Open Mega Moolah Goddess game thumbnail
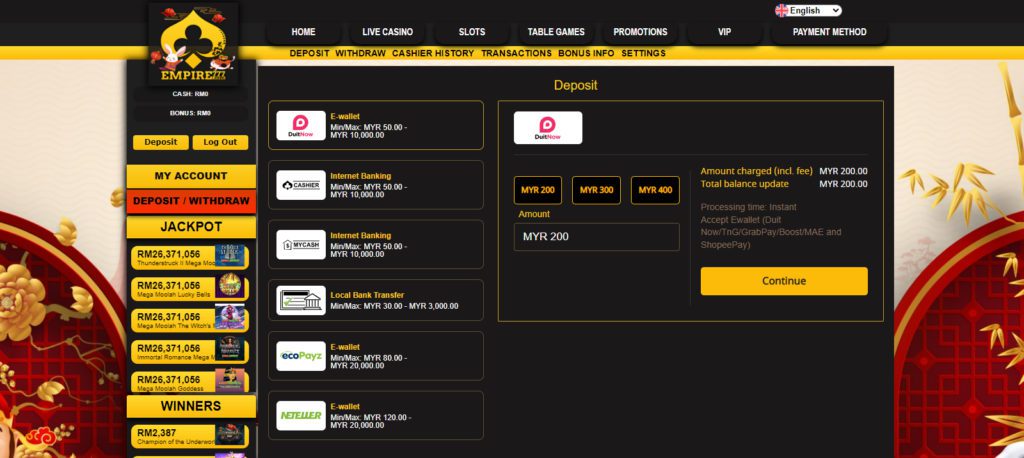 pos(230,380)
